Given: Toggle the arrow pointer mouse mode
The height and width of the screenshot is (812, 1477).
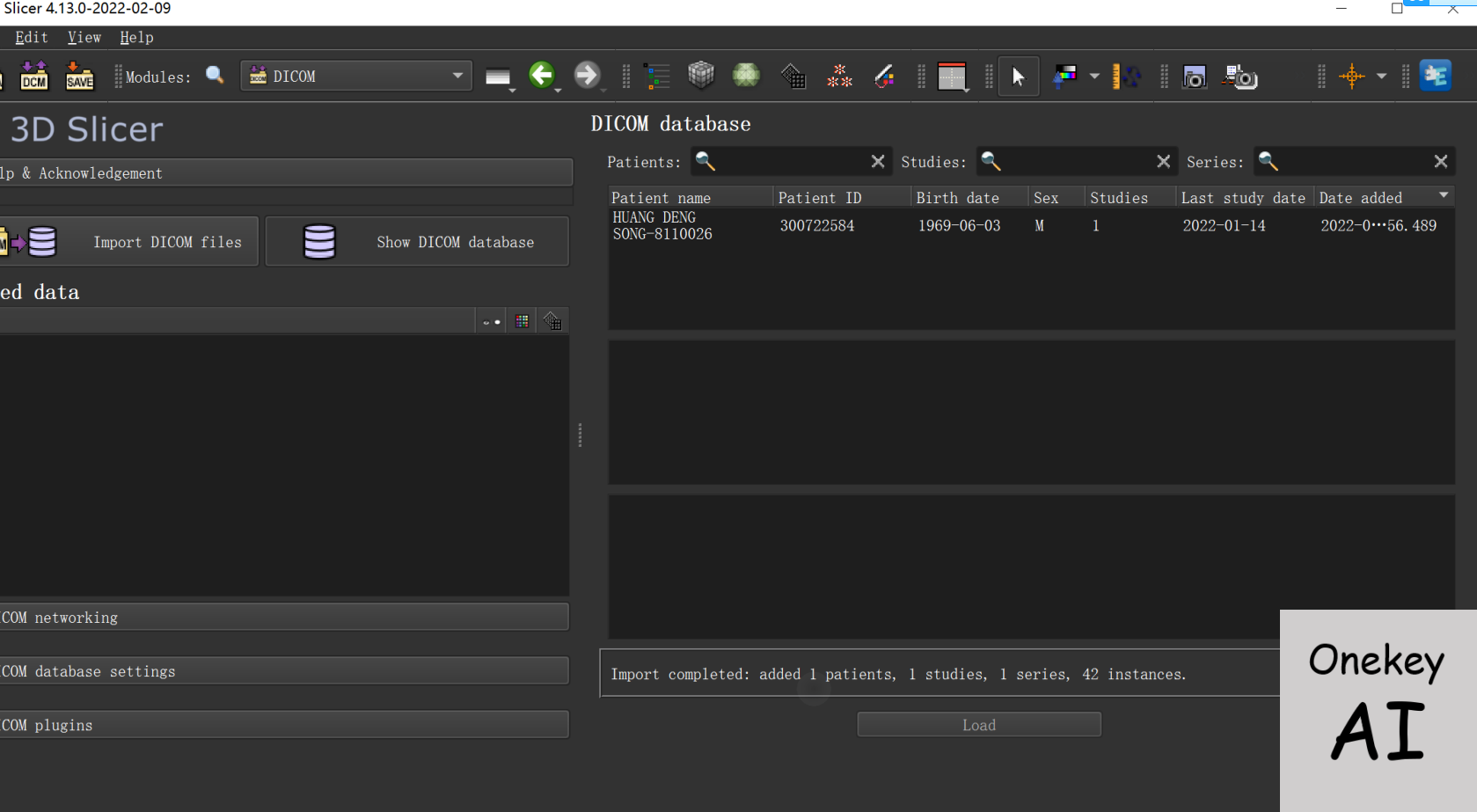Looking at the screenshot, I should pyautogui.click(x=1018, y=77).
